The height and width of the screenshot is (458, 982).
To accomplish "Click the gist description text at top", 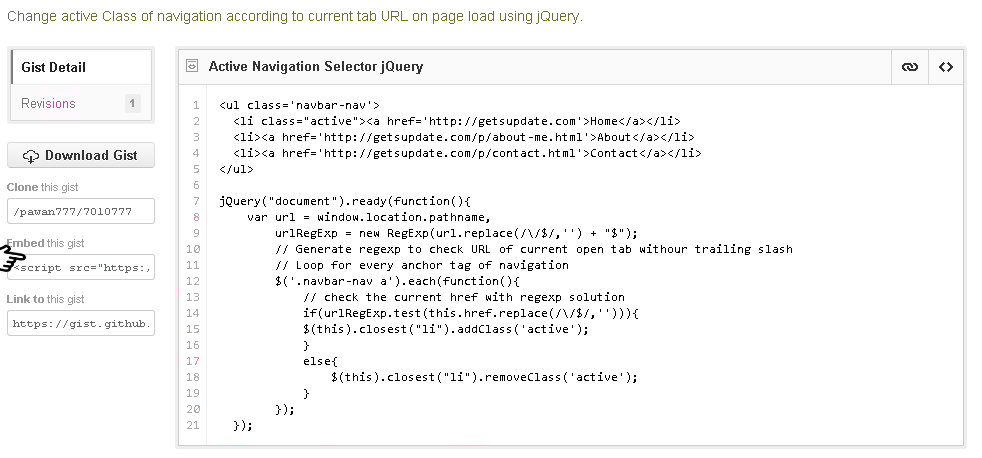I will [x=295, y=16].
